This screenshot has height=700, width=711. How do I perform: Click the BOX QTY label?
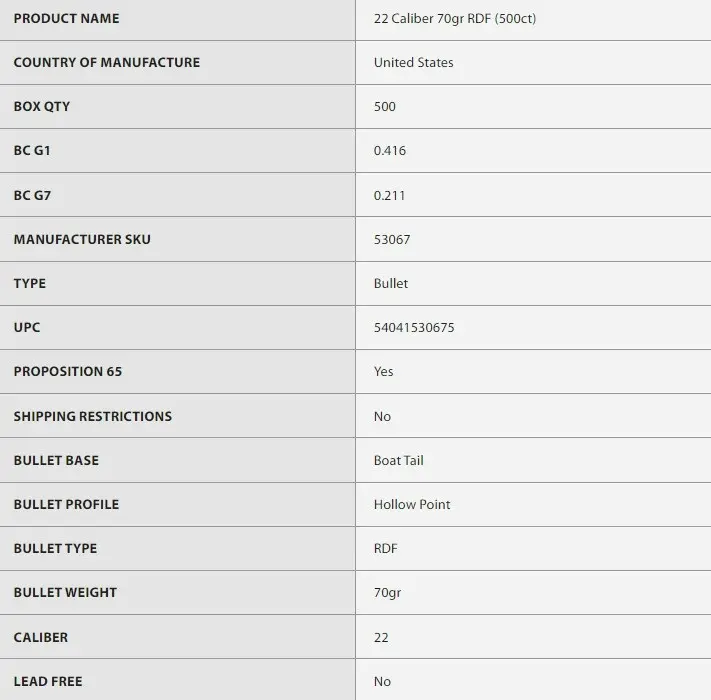[41, 106]
